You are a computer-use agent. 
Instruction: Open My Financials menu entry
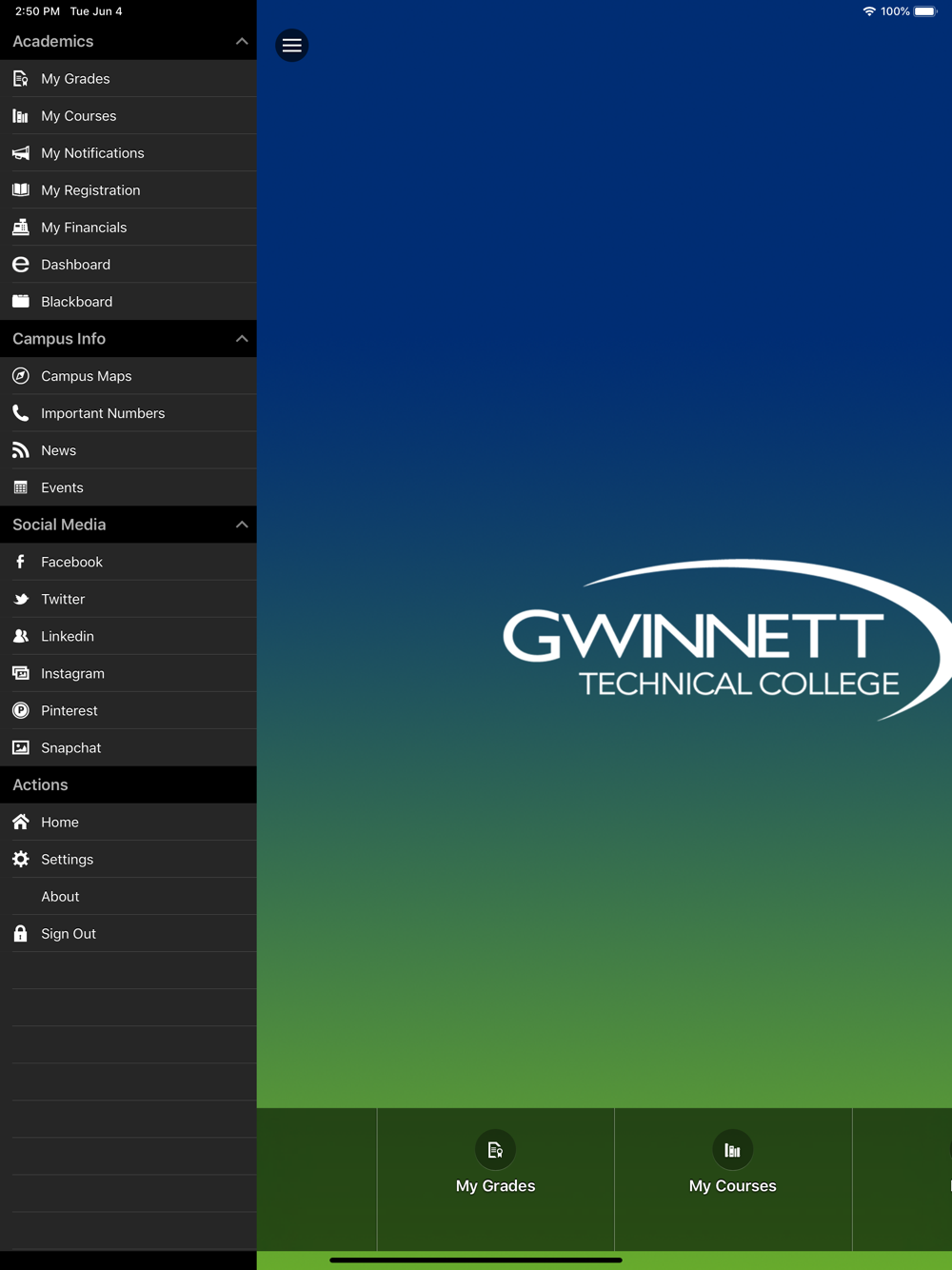[x=129, y=228]
